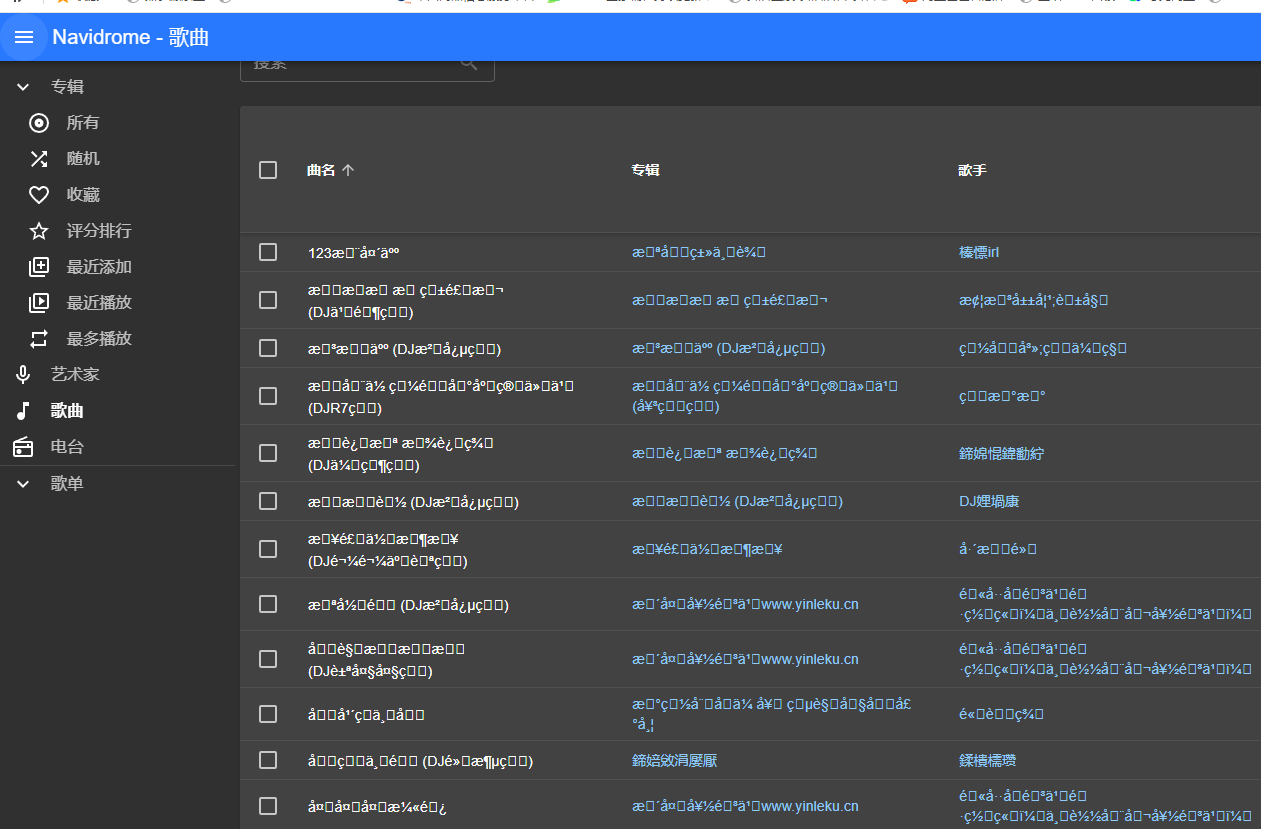Click the library-add icon for 最近添加
The width and height of the screenshot is (1261, 829).
pos(39,267)
